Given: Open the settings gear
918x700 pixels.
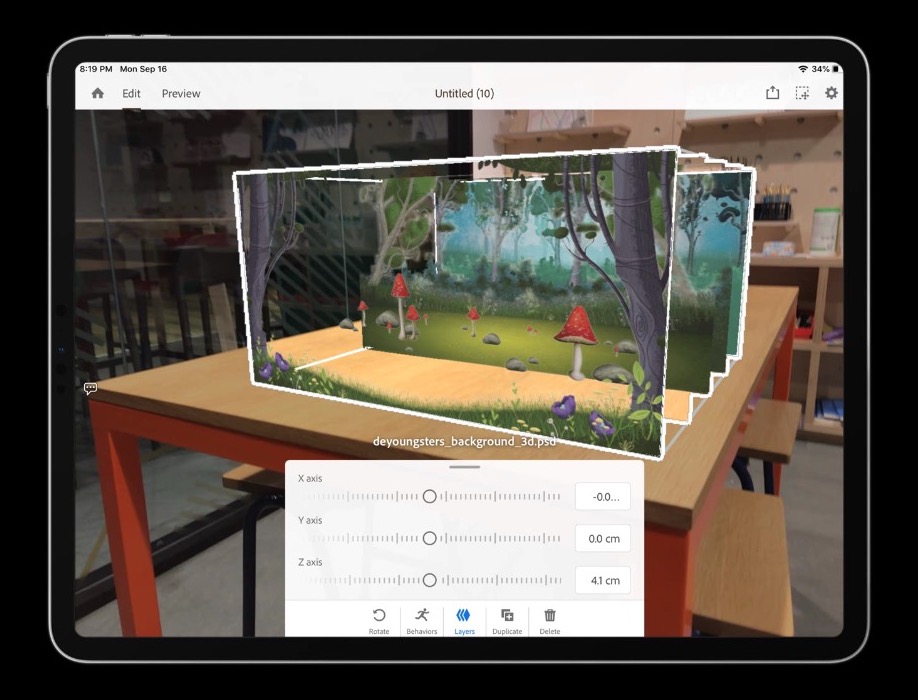Looking at the screenshot, I should click(831, 92).
